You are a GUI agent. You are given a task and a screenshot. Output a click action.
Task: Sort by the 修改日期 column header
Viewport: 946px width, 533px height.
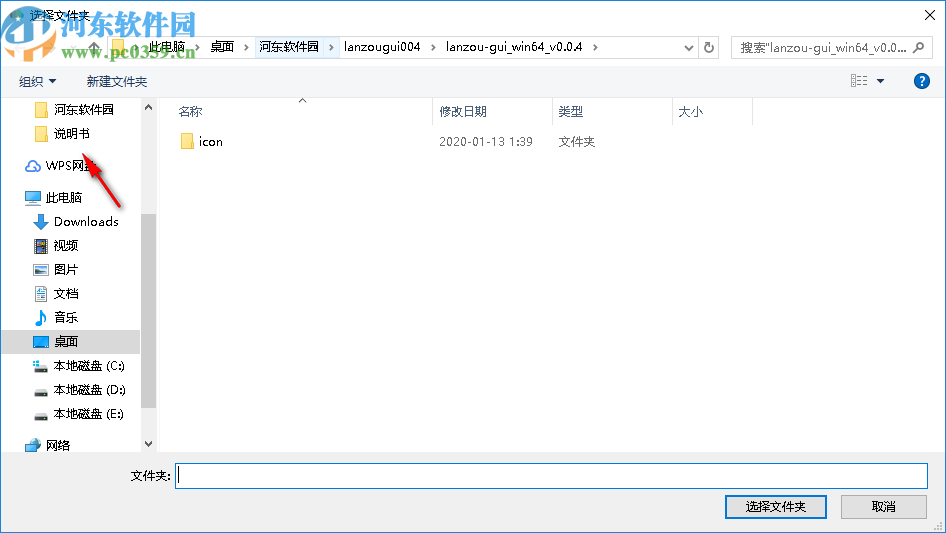(x=463, y=111)
